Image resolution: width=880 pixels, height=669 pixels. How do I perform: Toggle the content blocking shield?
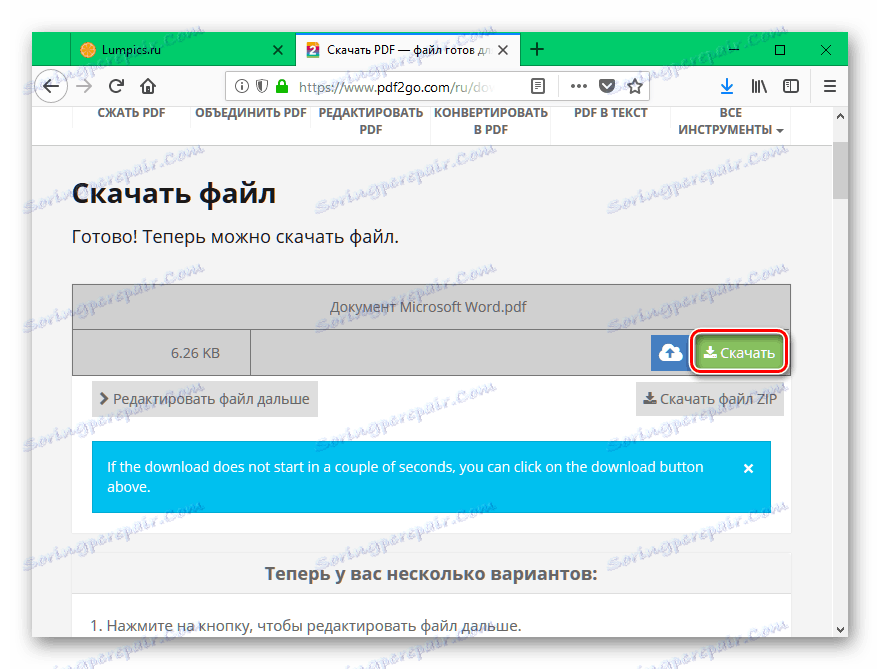pos(261,86)
